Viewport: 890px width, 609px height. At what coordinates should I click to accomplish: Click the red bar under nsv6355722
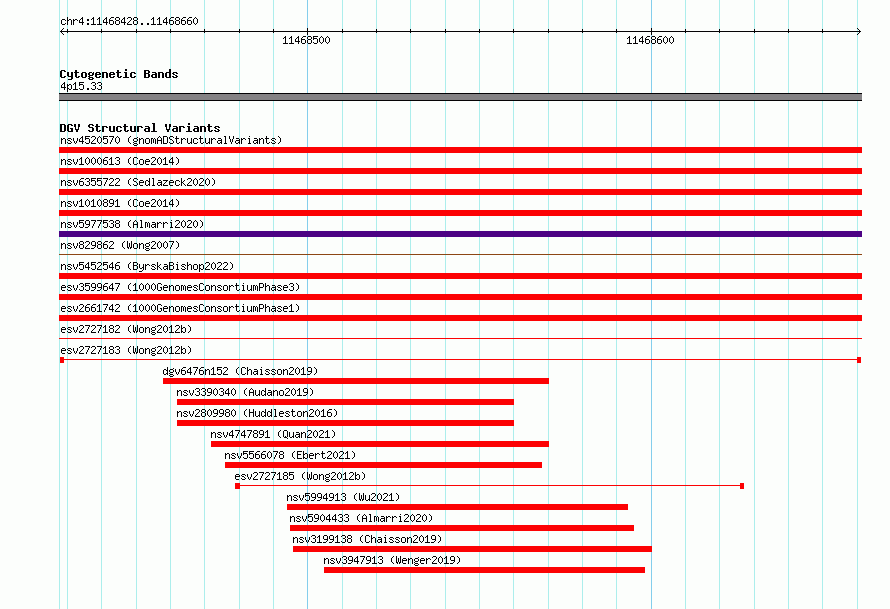460,192
